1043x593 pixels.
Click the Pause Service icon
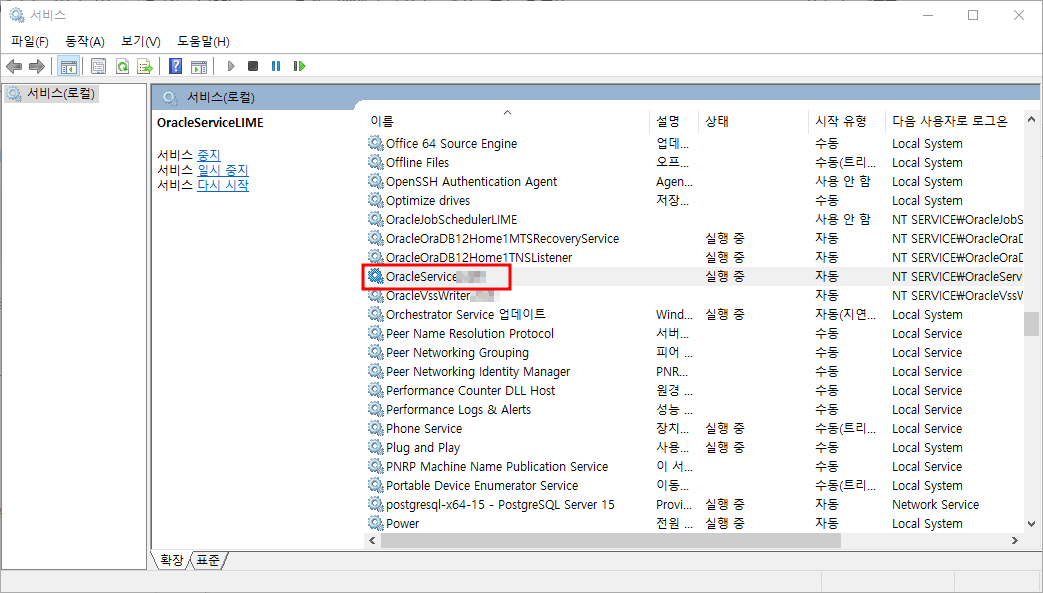pos(276,66)
